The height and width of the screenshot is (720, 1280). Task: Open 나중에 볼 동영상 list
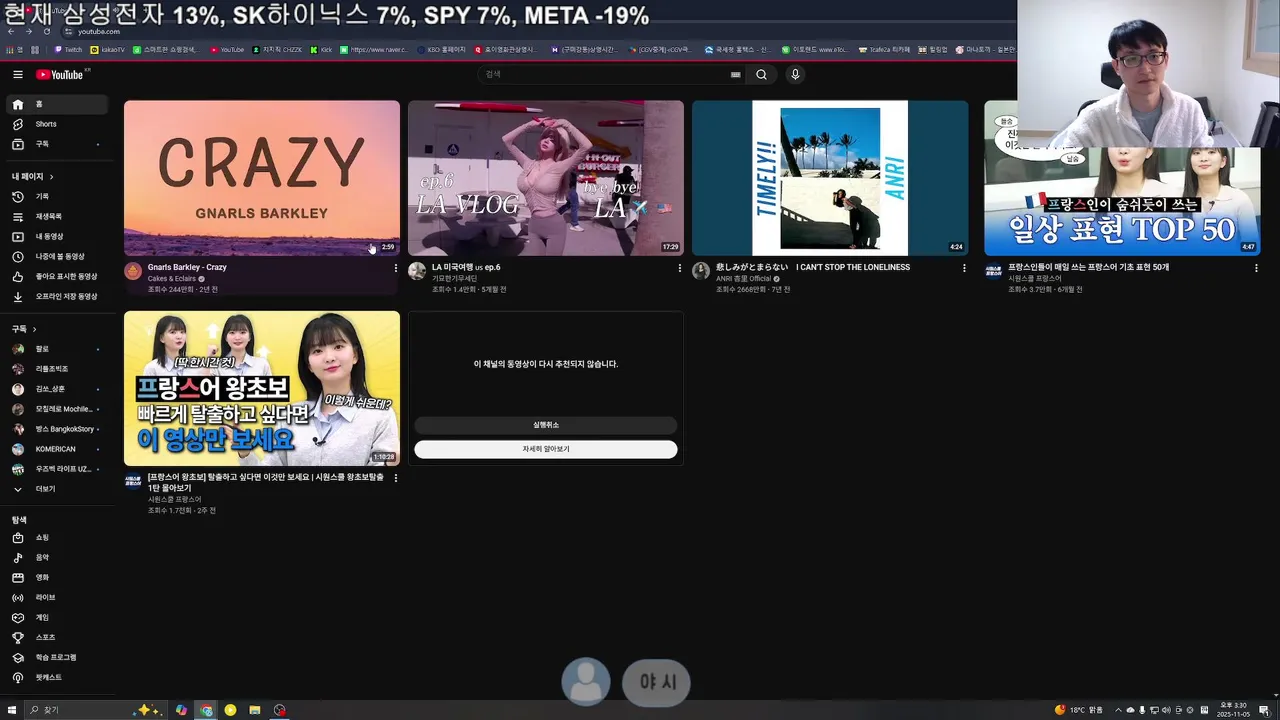[58, 256]
